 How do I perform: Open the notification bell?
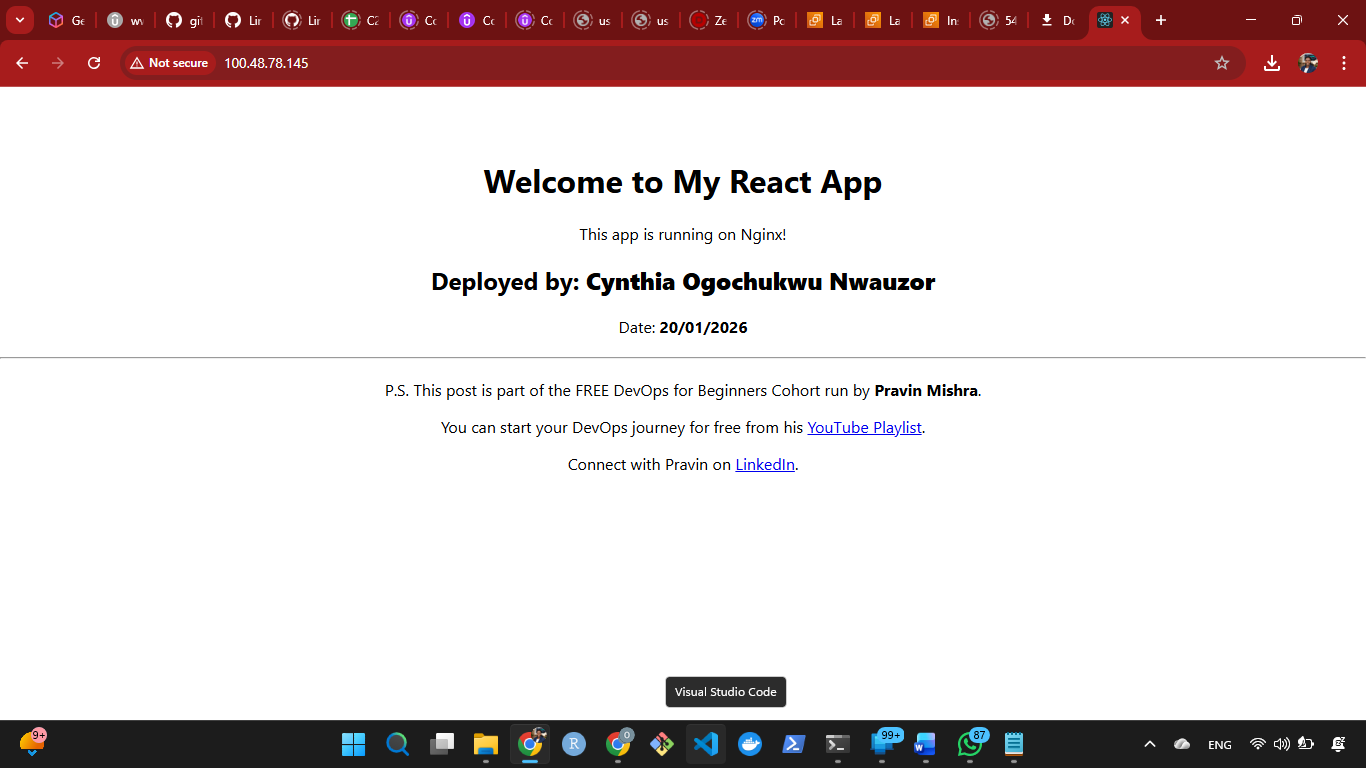1338,744
